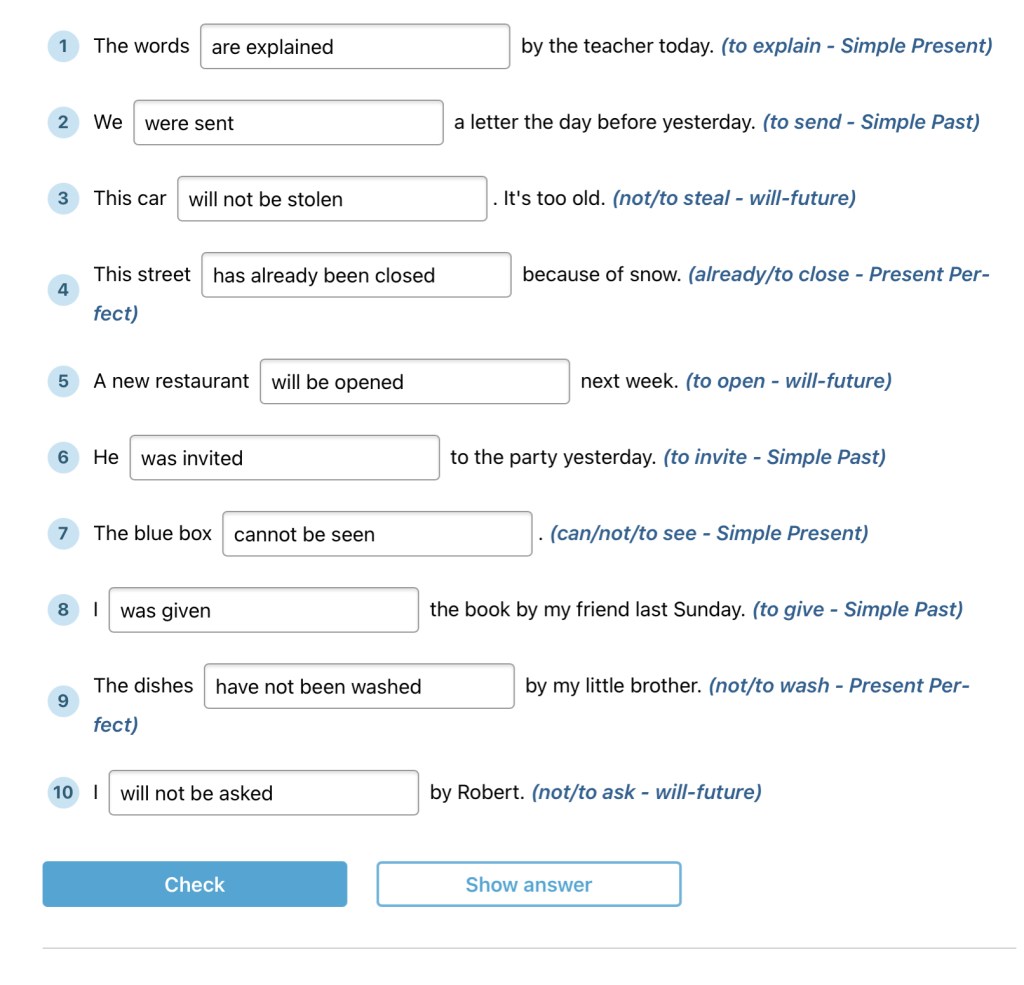
Task: Click the number 4 question badge
Action: pos(63,290)
